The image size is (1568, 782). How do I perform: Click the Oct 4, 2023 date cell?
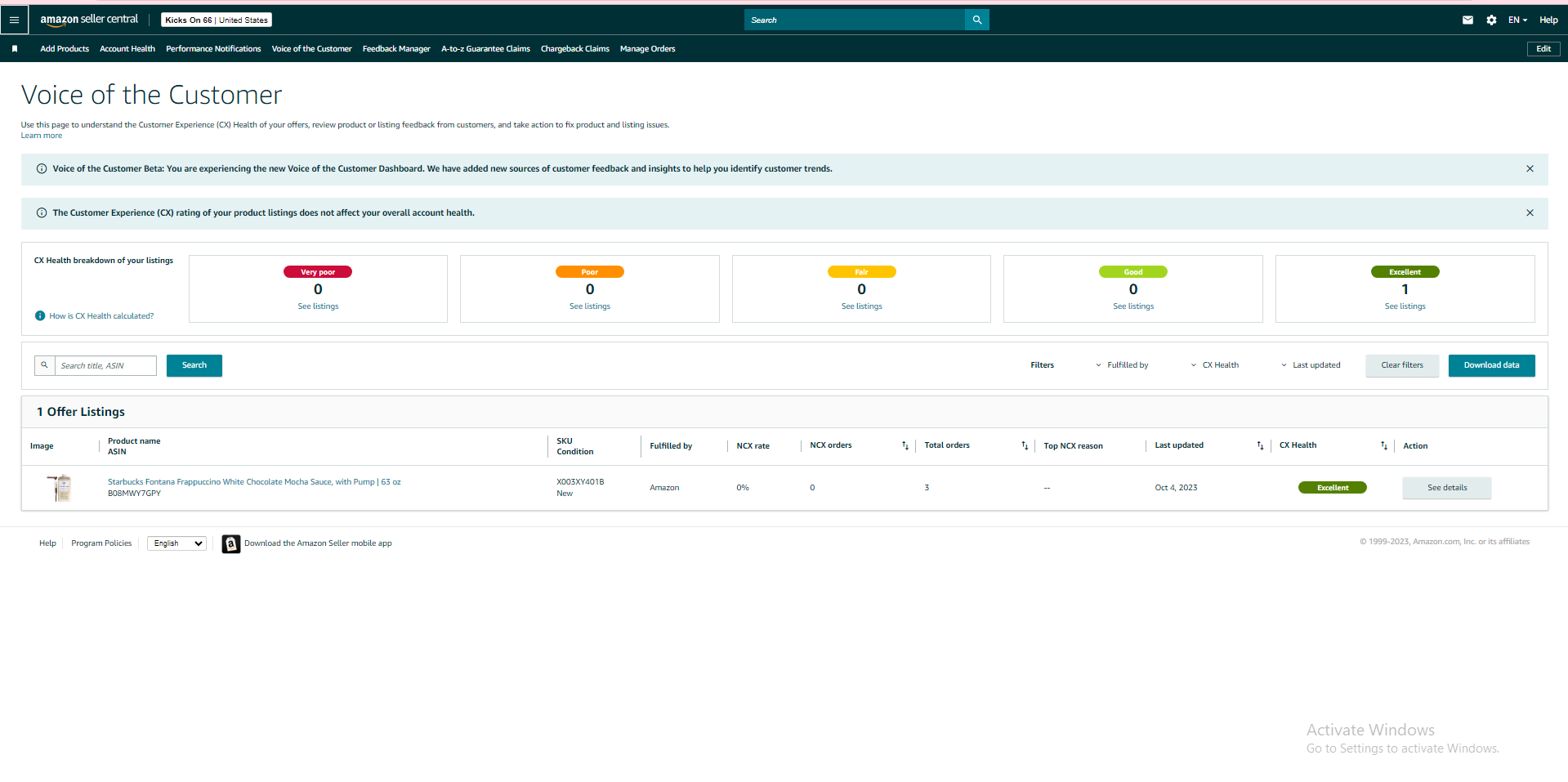point(1176,488)
